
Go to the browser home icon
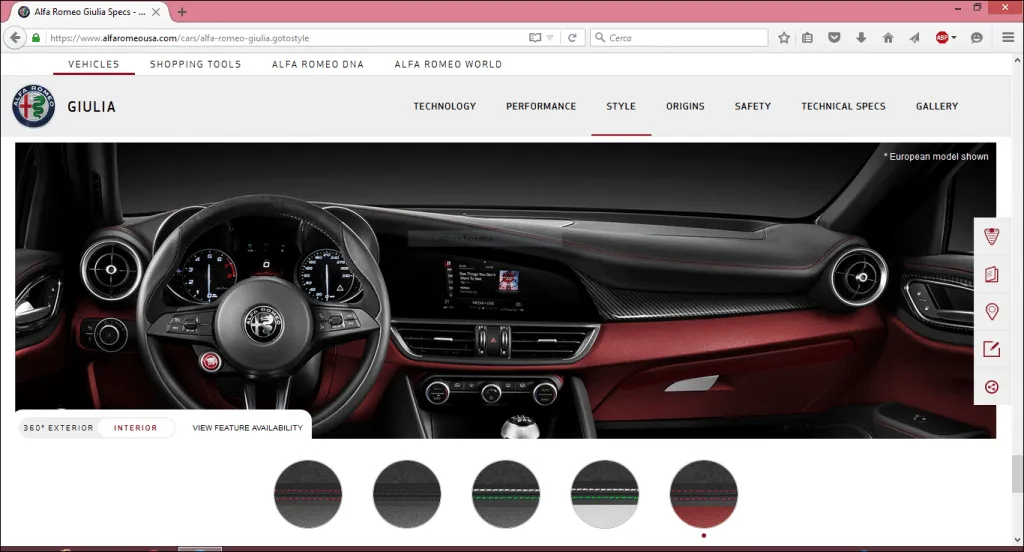point(888,38)
